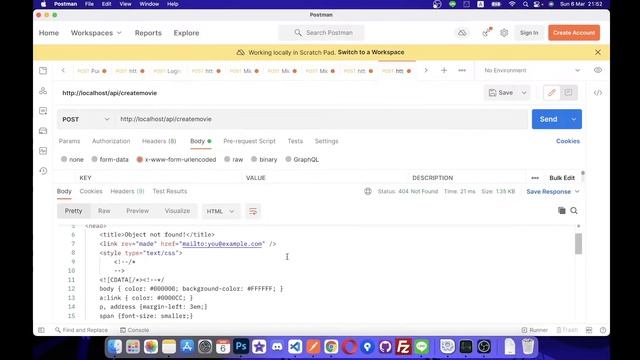Image resolution: width=640 pixels, height=360 pixels.
Task: Add a new request tab with plus icon
Action: tap(444, 71)
